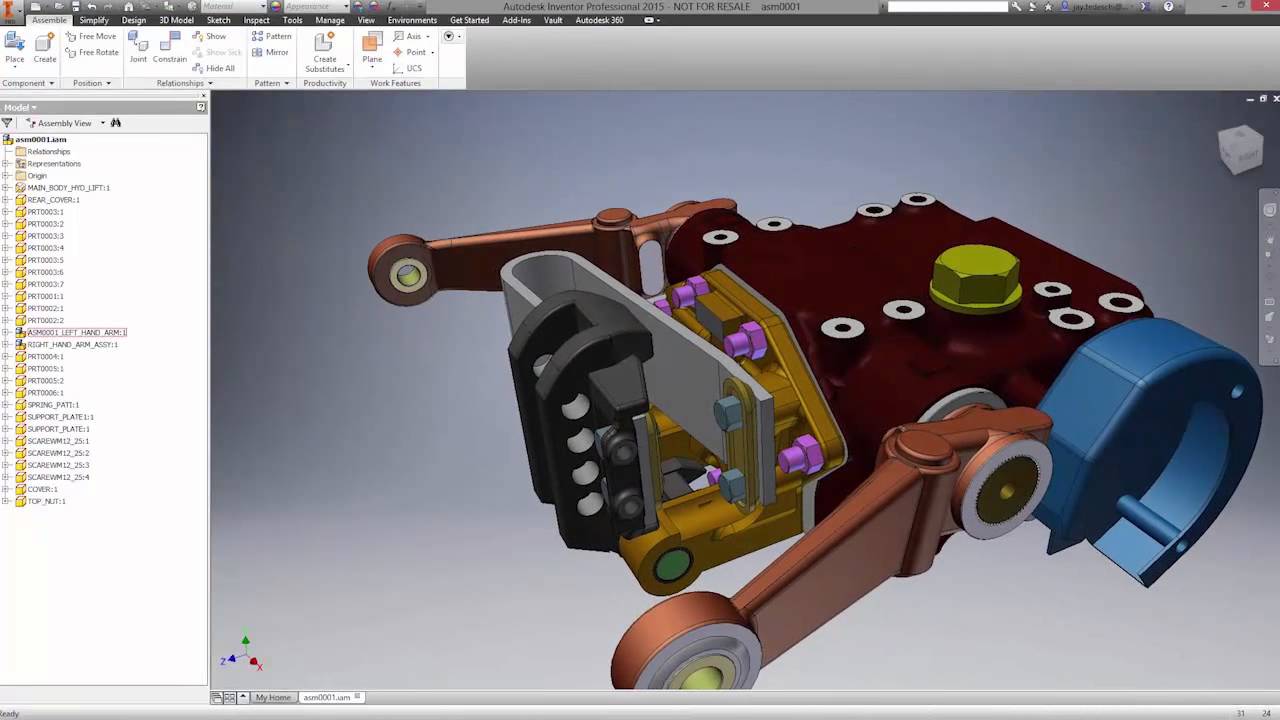The width and height of the screenshot is (1280, 720).
Task: Click the Axis work feature
Action: [407, 36]
